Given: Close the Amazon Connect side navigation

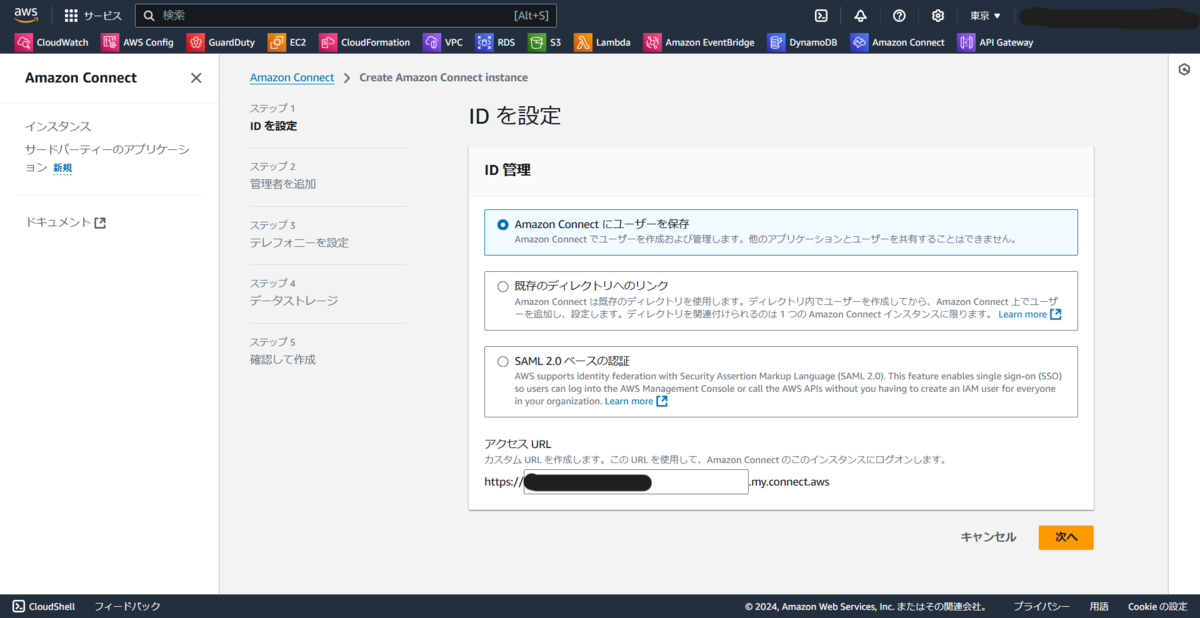Looking at the screenshot, I should [x=196, y=78].
